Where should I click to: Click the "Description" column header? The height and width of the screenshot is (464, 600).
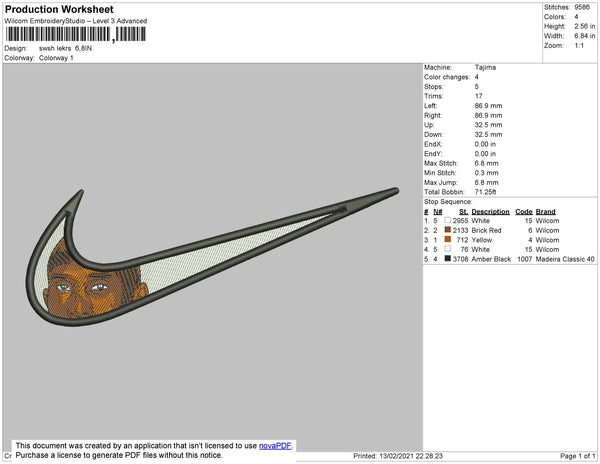pos(491,212)
